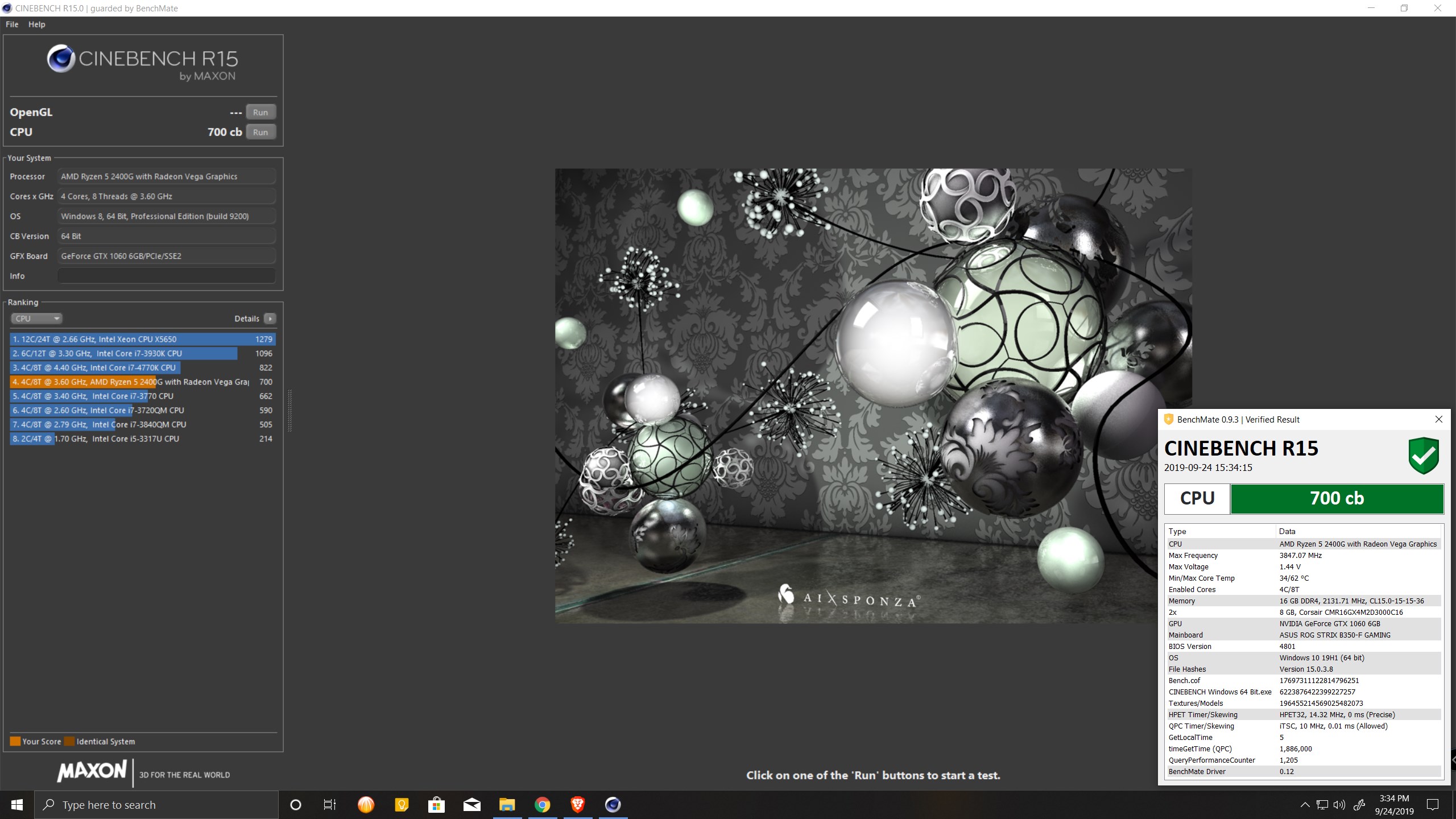
Task: Click the GFX Board value field
Action: click(167, 256)
